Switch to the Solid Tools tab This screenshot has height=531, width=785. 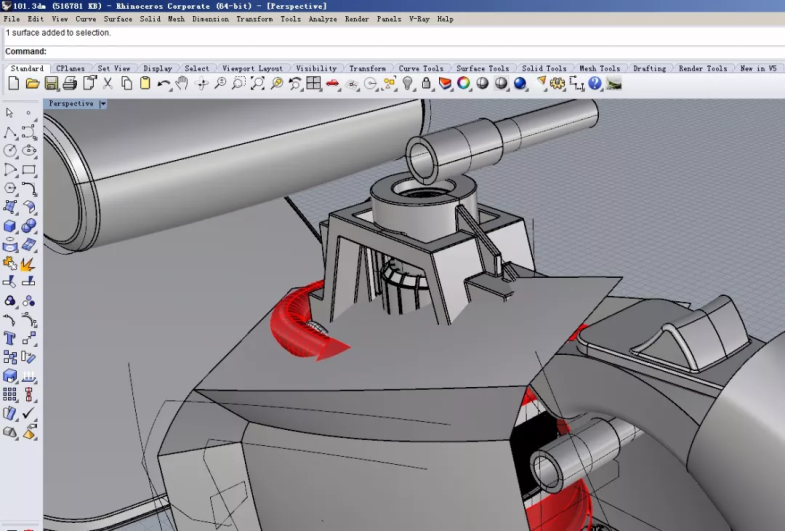544,69
